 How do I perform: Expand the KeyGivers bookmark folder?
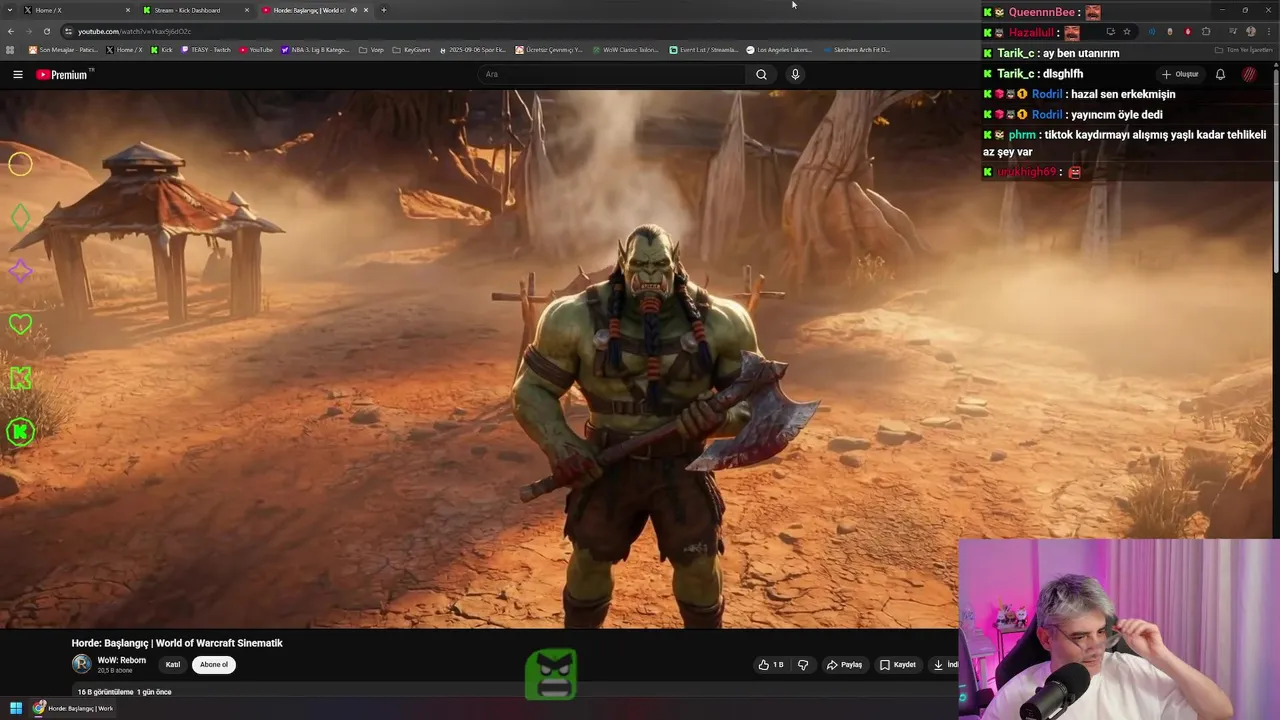point(411,49)
